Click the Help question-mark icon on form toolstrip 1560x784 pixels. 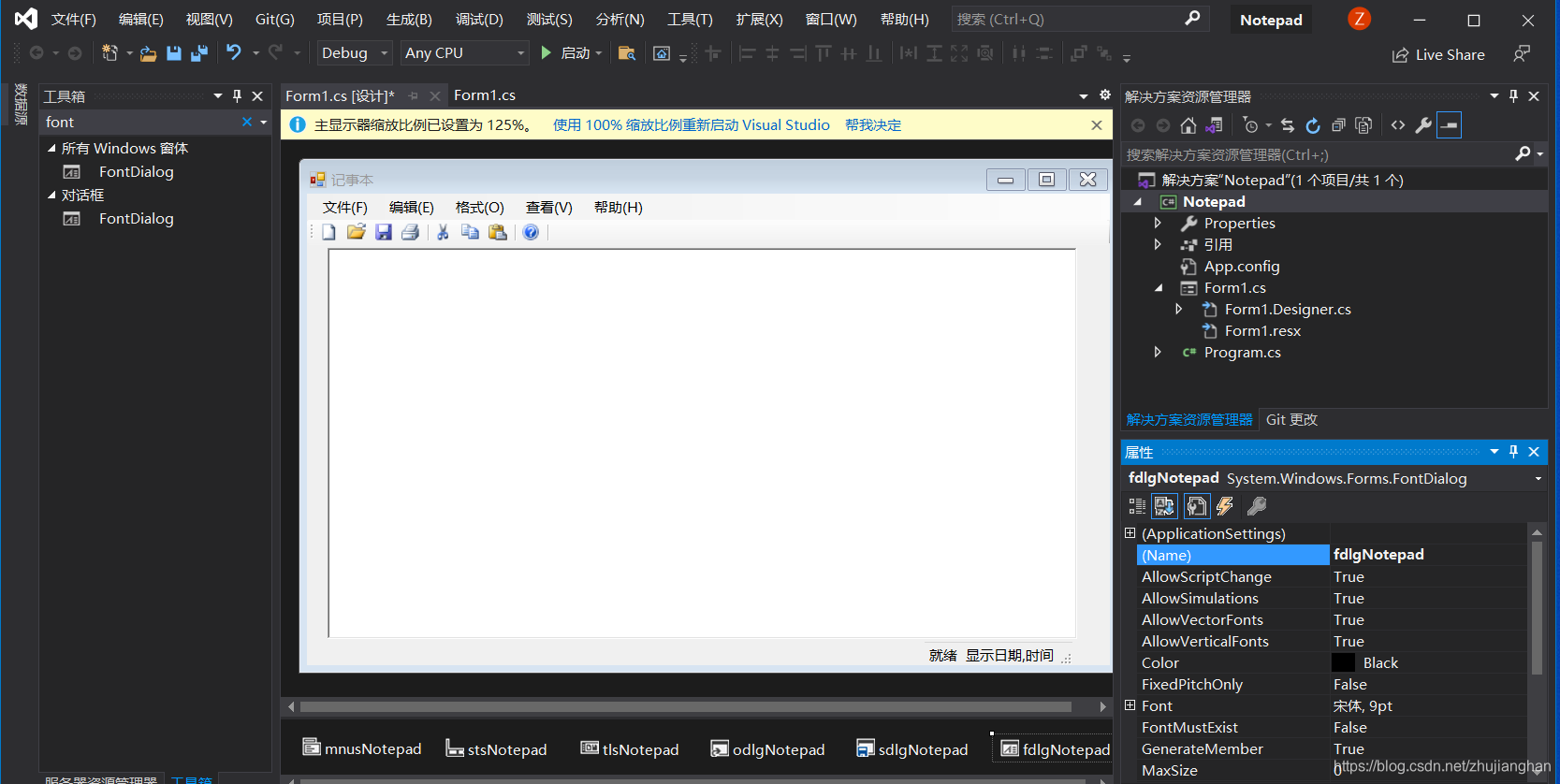pos(531,232)
